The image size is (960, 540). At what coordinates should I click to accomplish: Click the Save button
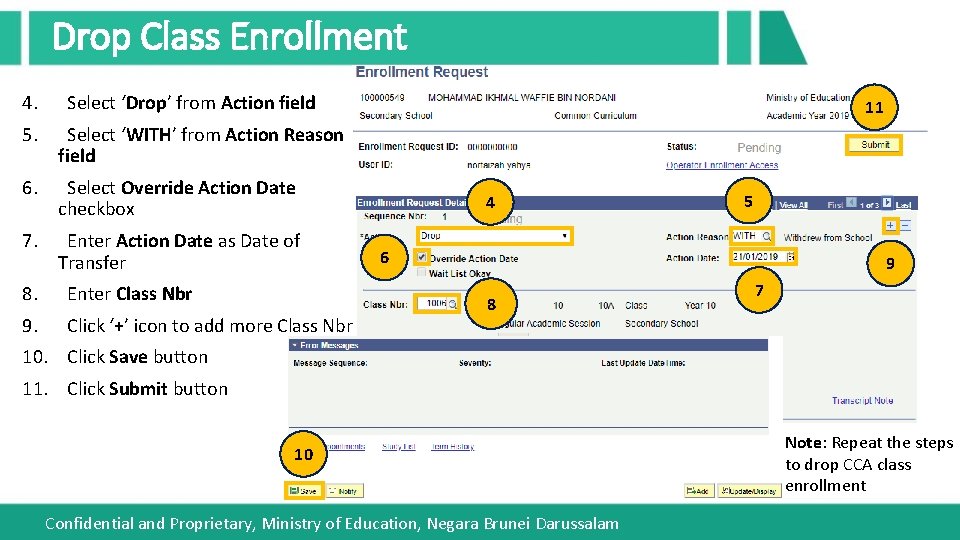pyautogui.click(x=303, y=491)
